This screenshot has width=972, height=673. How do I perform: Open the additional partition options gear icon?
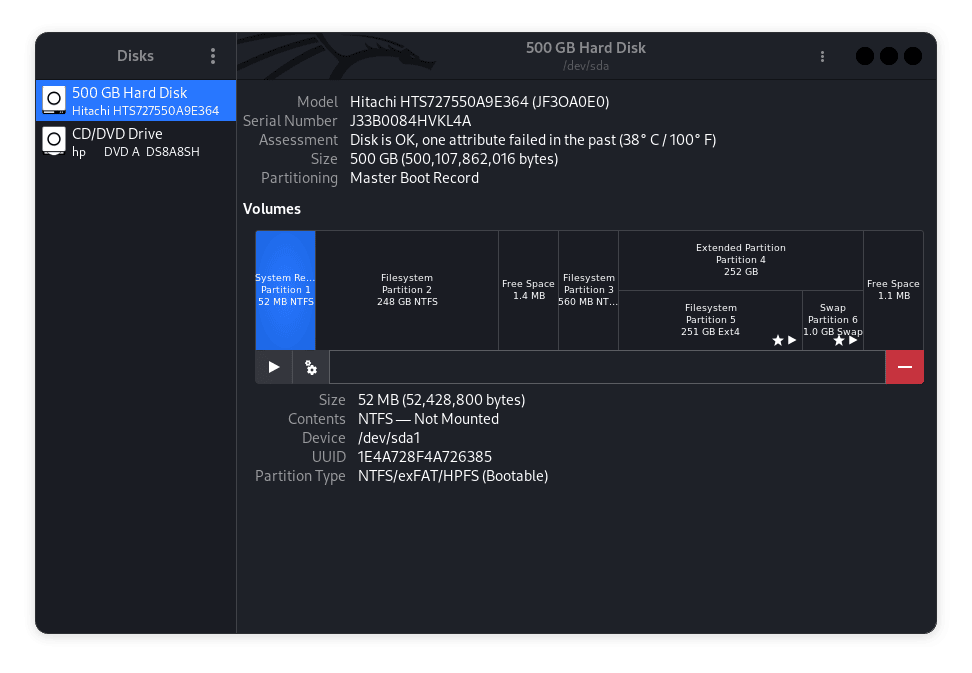pos(309,367)
